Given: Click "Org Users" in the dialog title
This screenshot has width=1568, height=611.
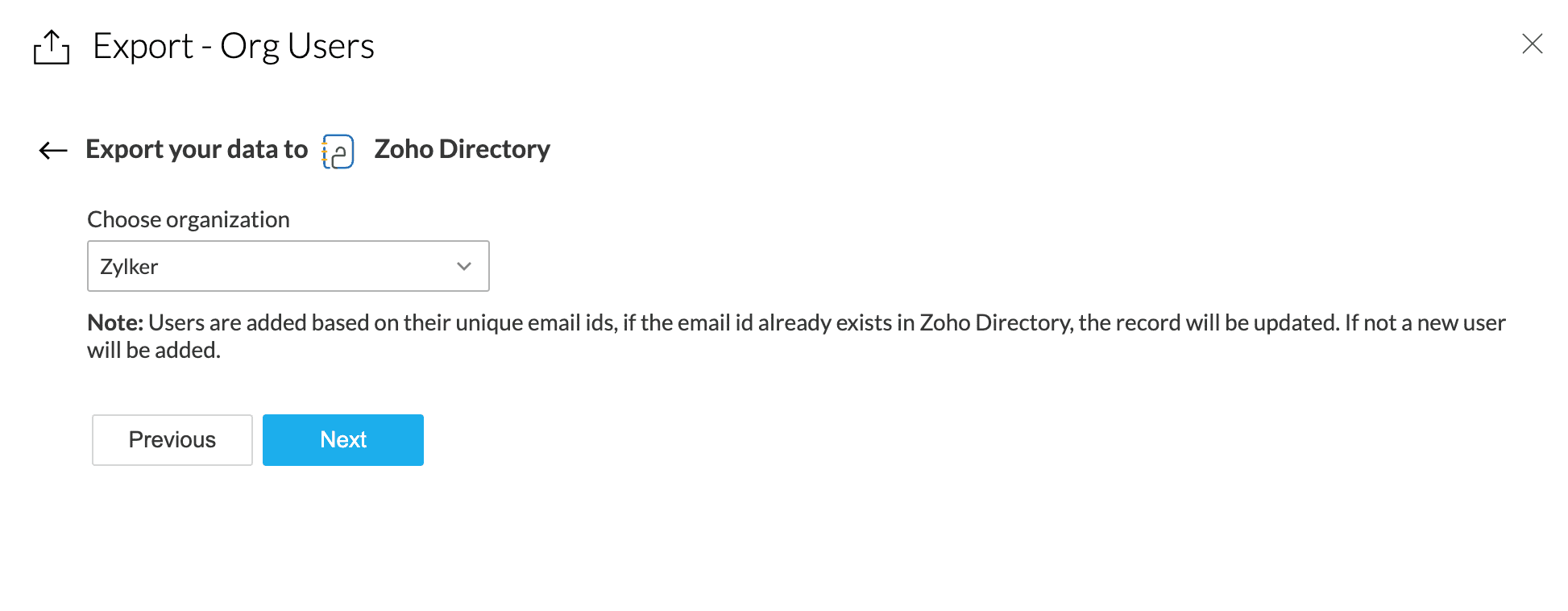Looking at the screenshot, I should pyautogui.click(x=297, y=46).
